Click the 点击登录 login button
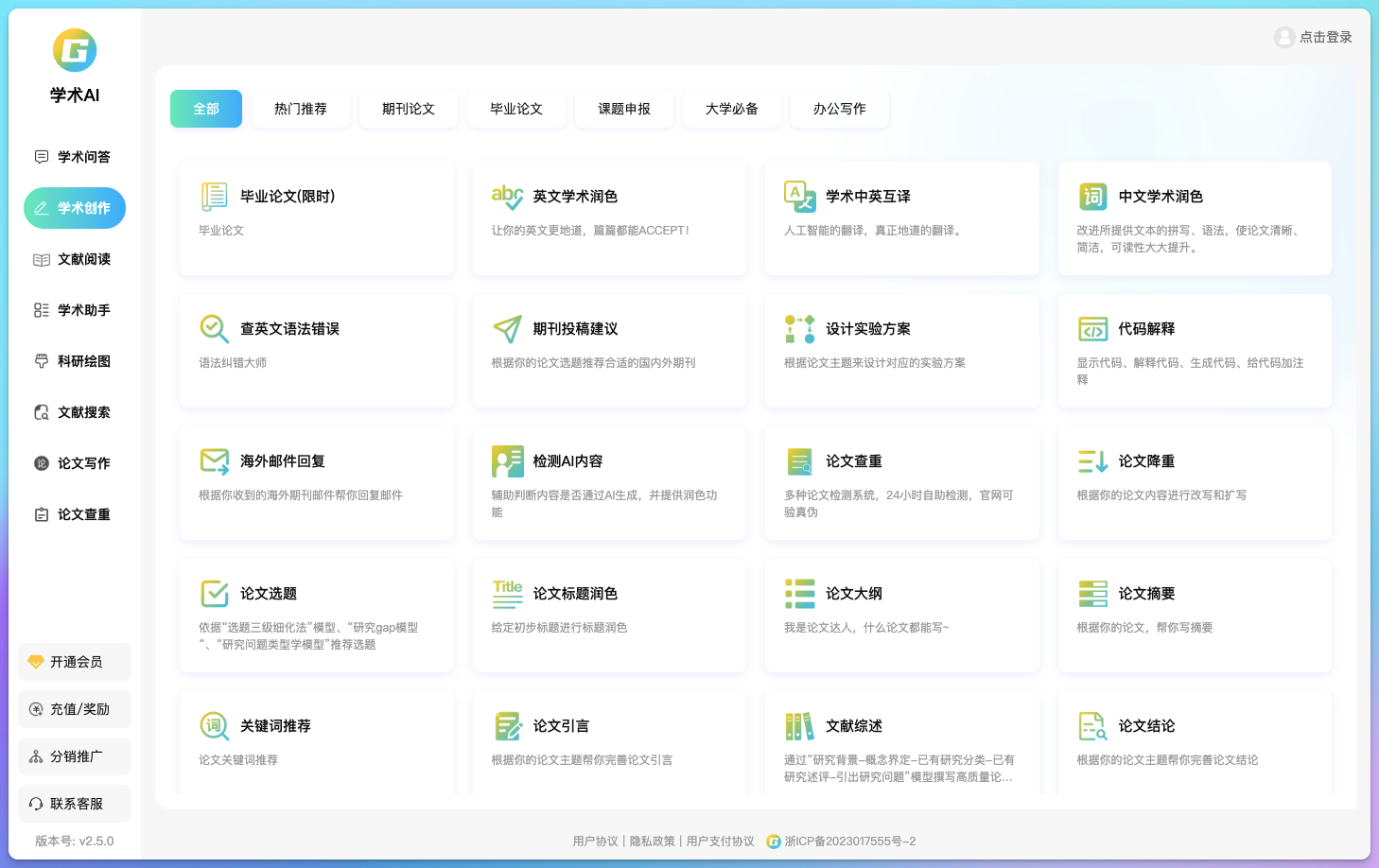 point(1313,38)
